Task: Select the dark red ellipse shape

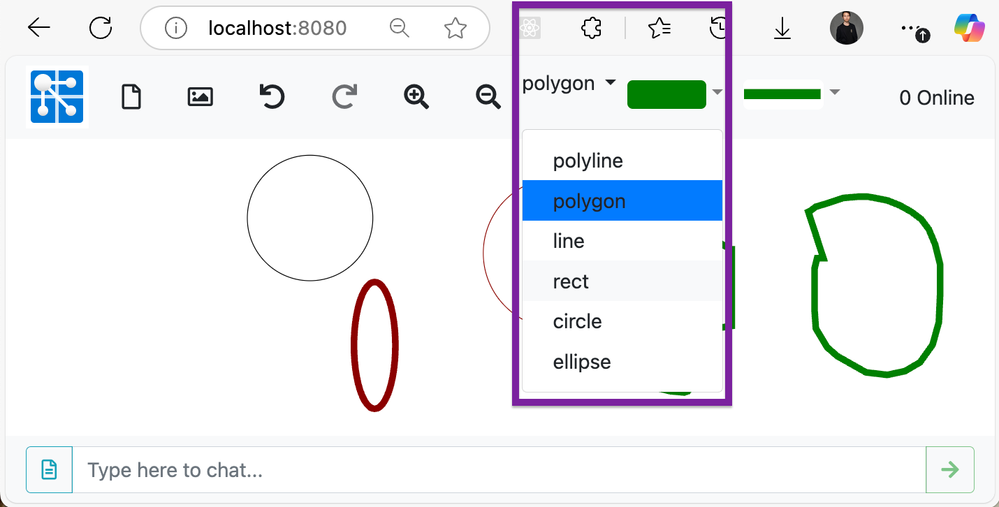Action: point(375,345)
